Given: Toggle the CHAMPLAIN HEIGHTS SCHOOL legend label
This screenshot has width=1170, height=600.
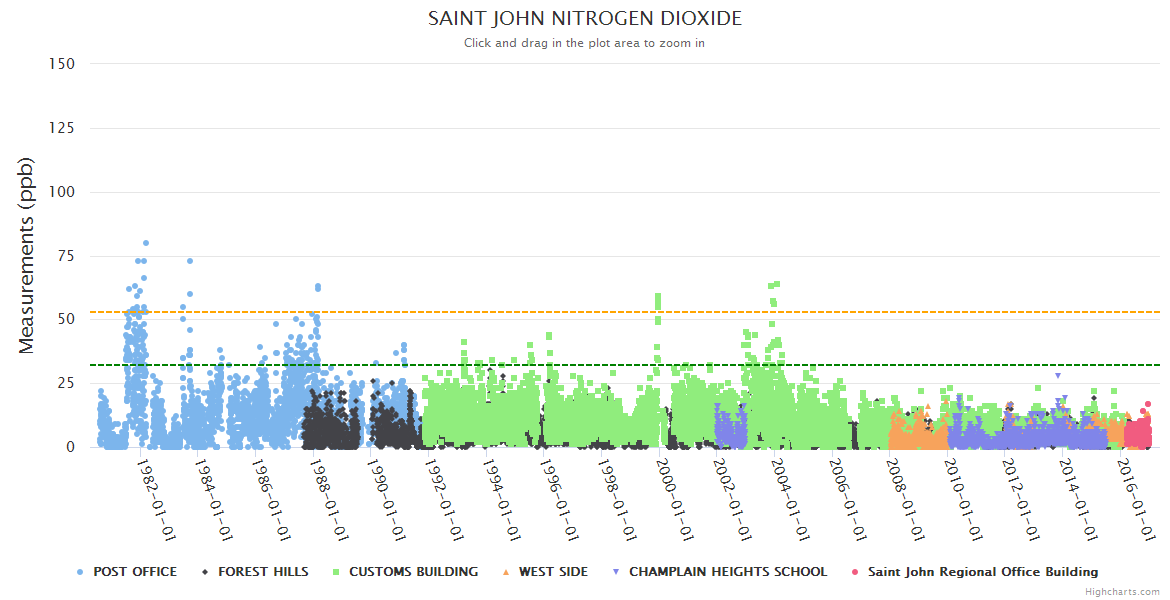Looking at the screenshot, I should 728,572.
